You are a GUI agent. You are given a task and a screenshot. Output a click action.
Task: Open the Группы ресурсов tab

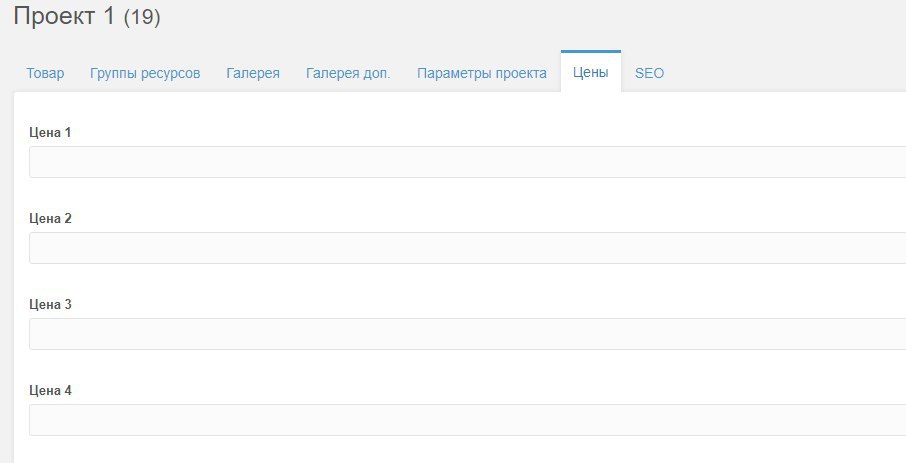point(145,73)
